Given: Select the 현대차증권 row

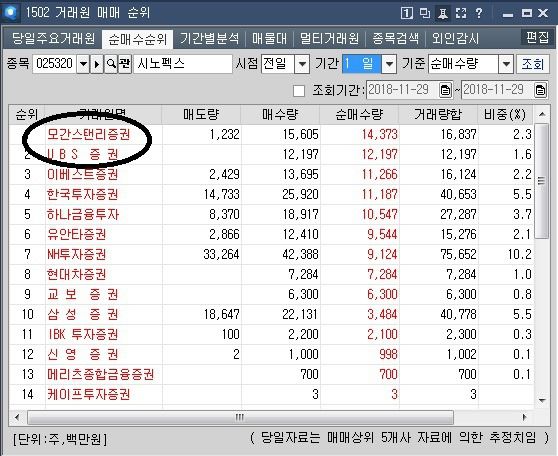Looking at the screenshot, I should tap(271, 274).
